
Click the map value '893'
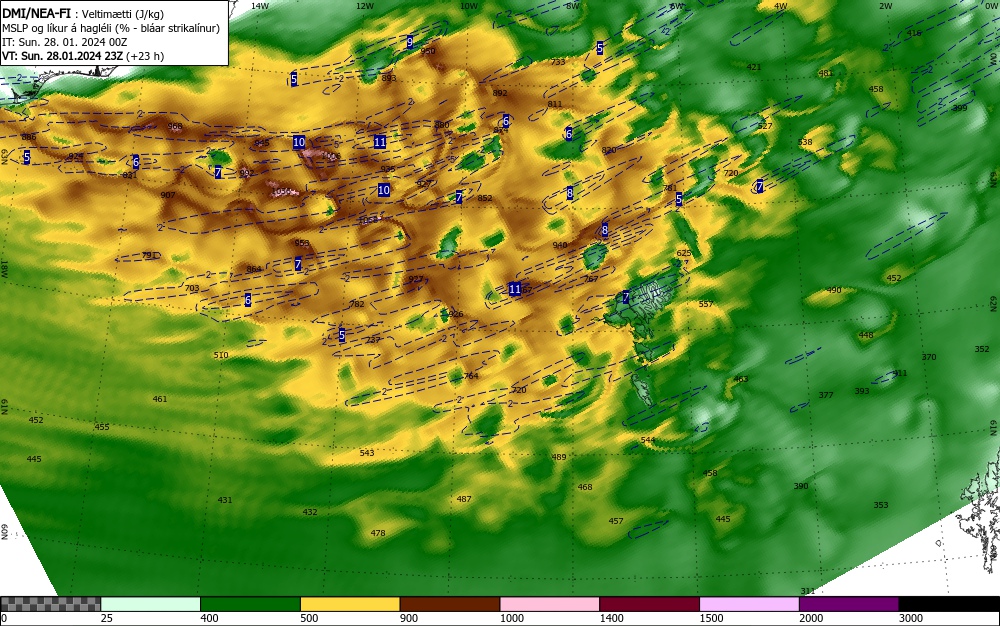388,78
